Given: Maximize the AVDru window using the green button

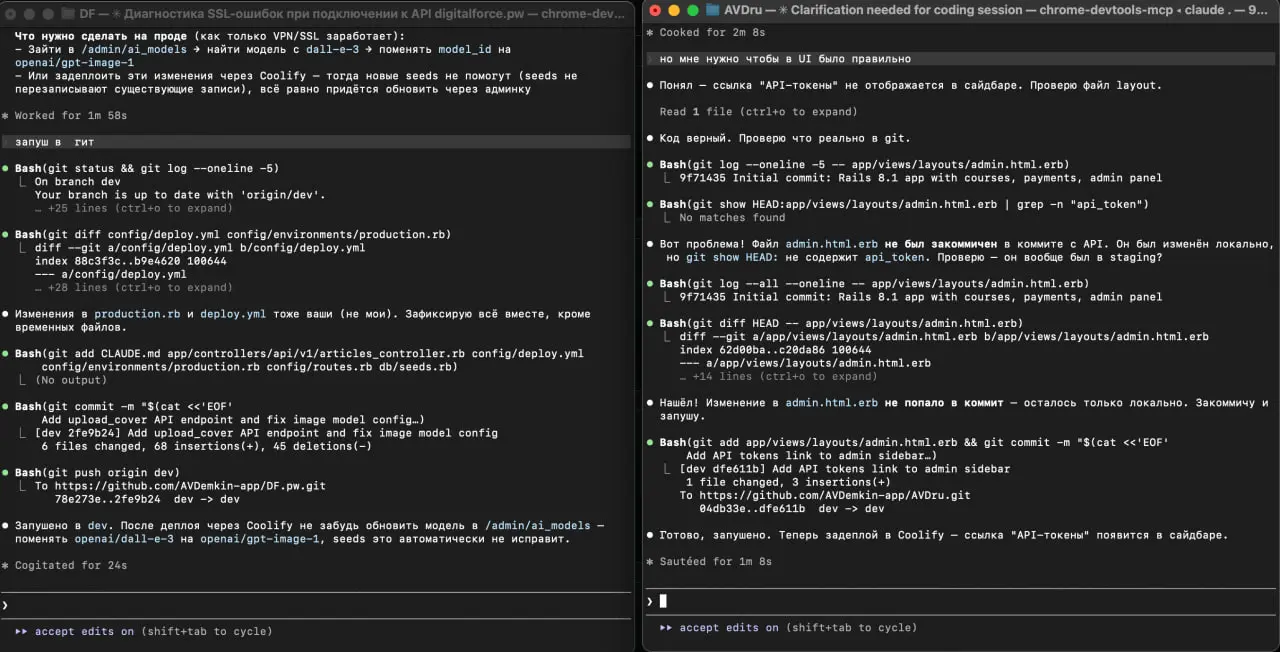Looking at the screenshot, I should pyautogui.click(x=691, y=9).
